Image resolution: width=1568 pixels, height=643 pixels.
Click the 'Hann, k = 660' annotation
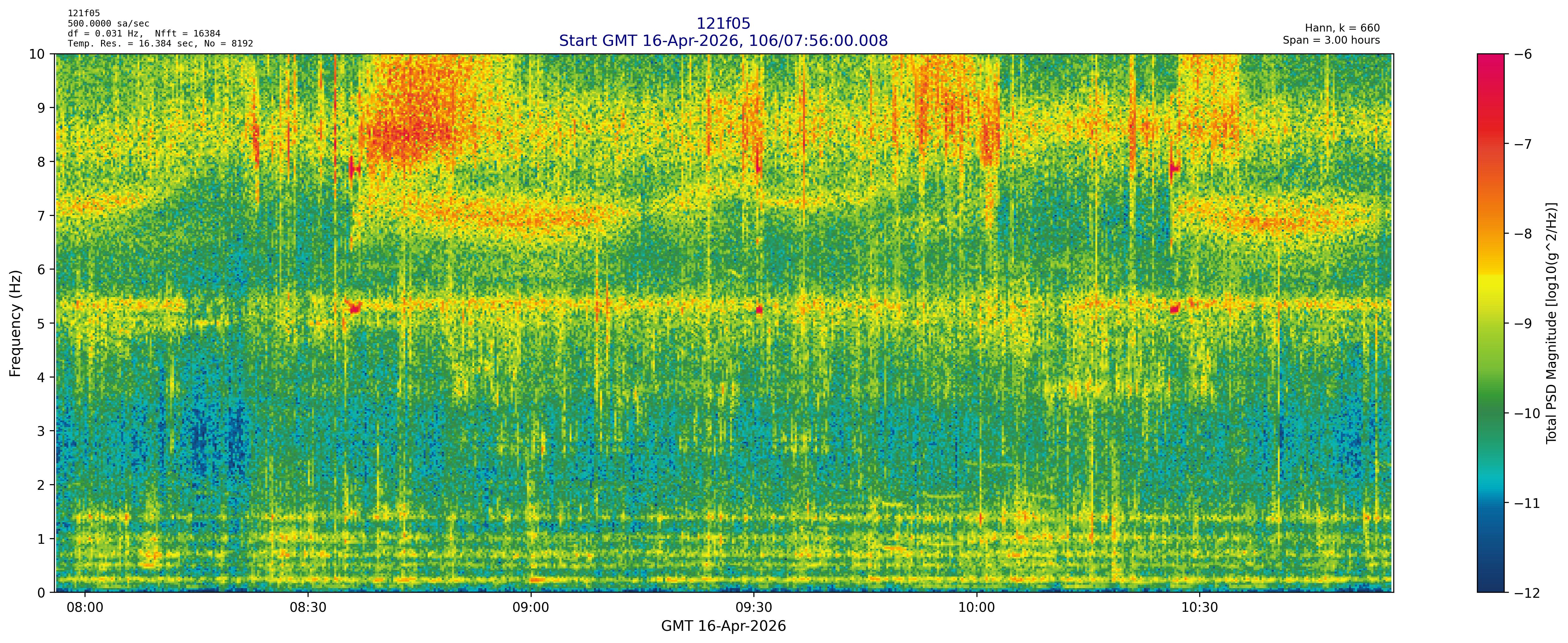pos(1342,28)
